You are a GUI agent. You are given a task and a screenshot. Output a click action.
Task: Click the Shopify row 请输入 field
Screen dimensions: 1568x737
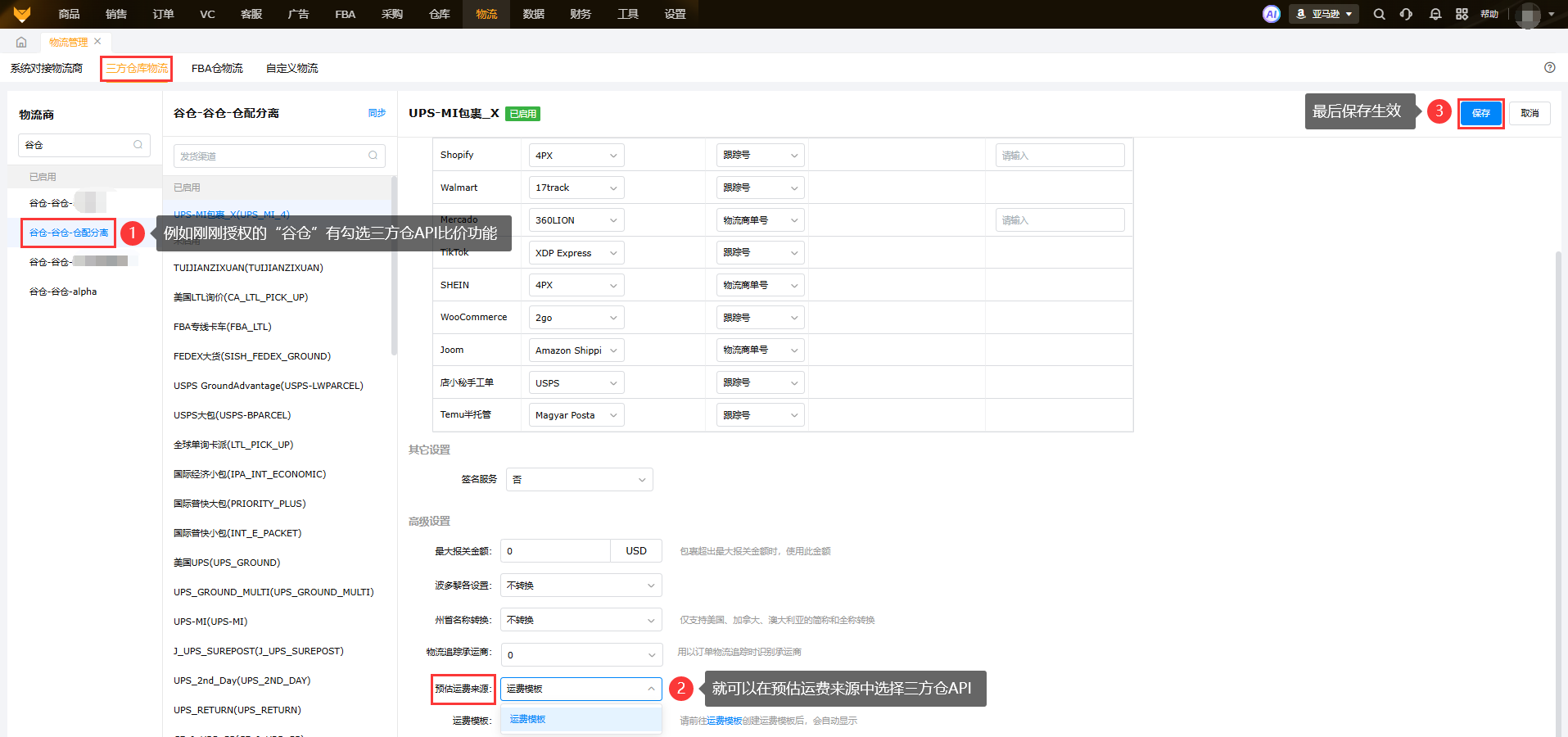point(1060,156)
